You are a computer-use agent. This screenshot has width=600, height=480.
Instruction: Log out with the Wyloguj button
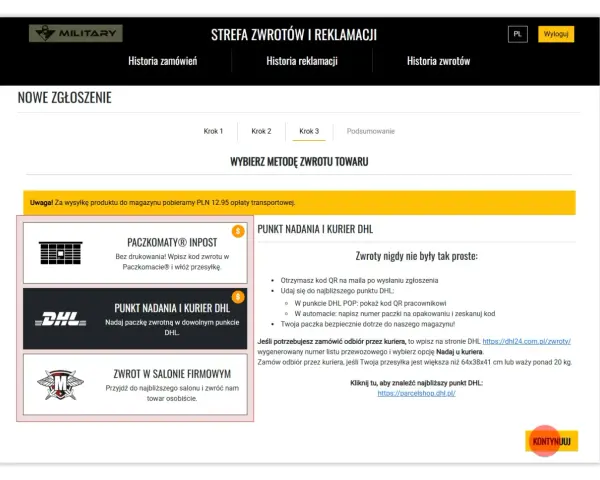click(556, 34)
